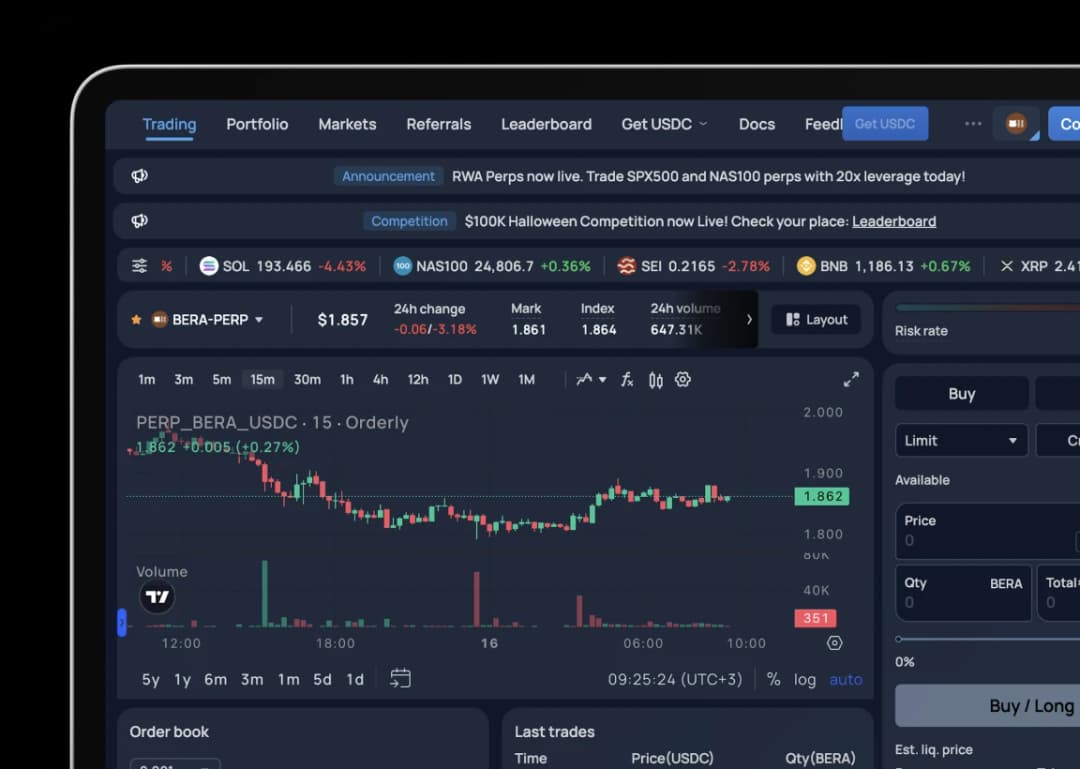This screenshot has height=769, width=1080.
Task: Click the TradingView logo on chart
Action: click(157, 598)
